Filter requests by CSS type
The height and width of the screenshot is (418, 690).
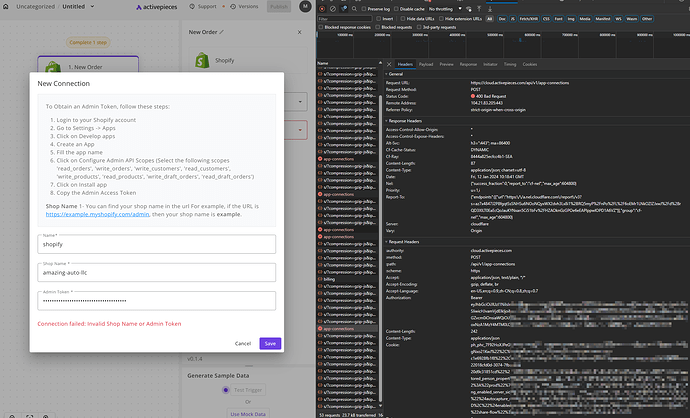pyautogui.click(x=546, y=19)
